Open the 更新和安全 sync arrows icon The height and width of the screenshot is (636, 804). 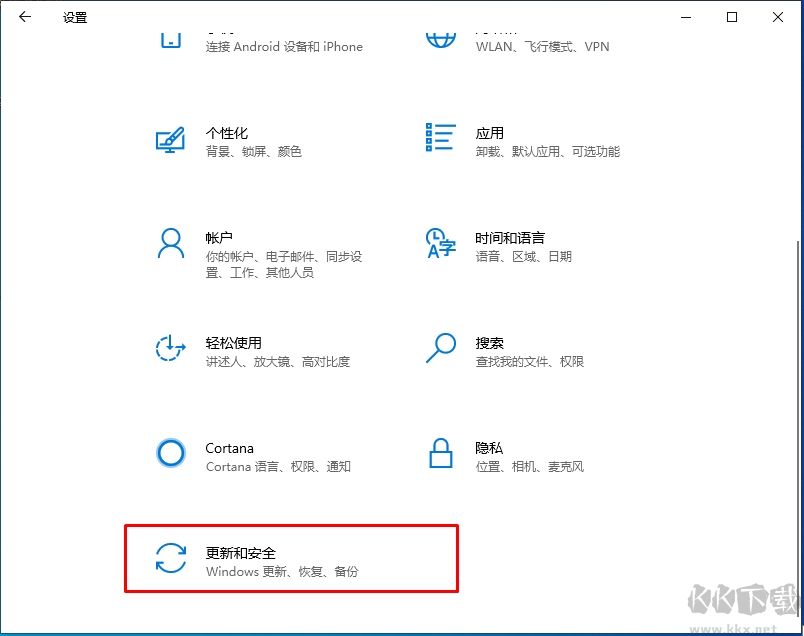coord(171,558)
